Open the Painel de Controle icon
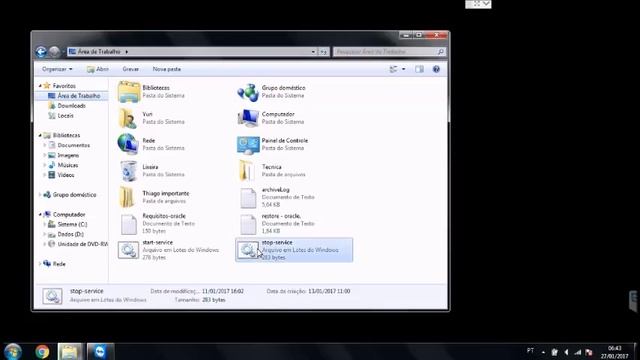Screen dimensions: 640x360 (x=248, y=145)
